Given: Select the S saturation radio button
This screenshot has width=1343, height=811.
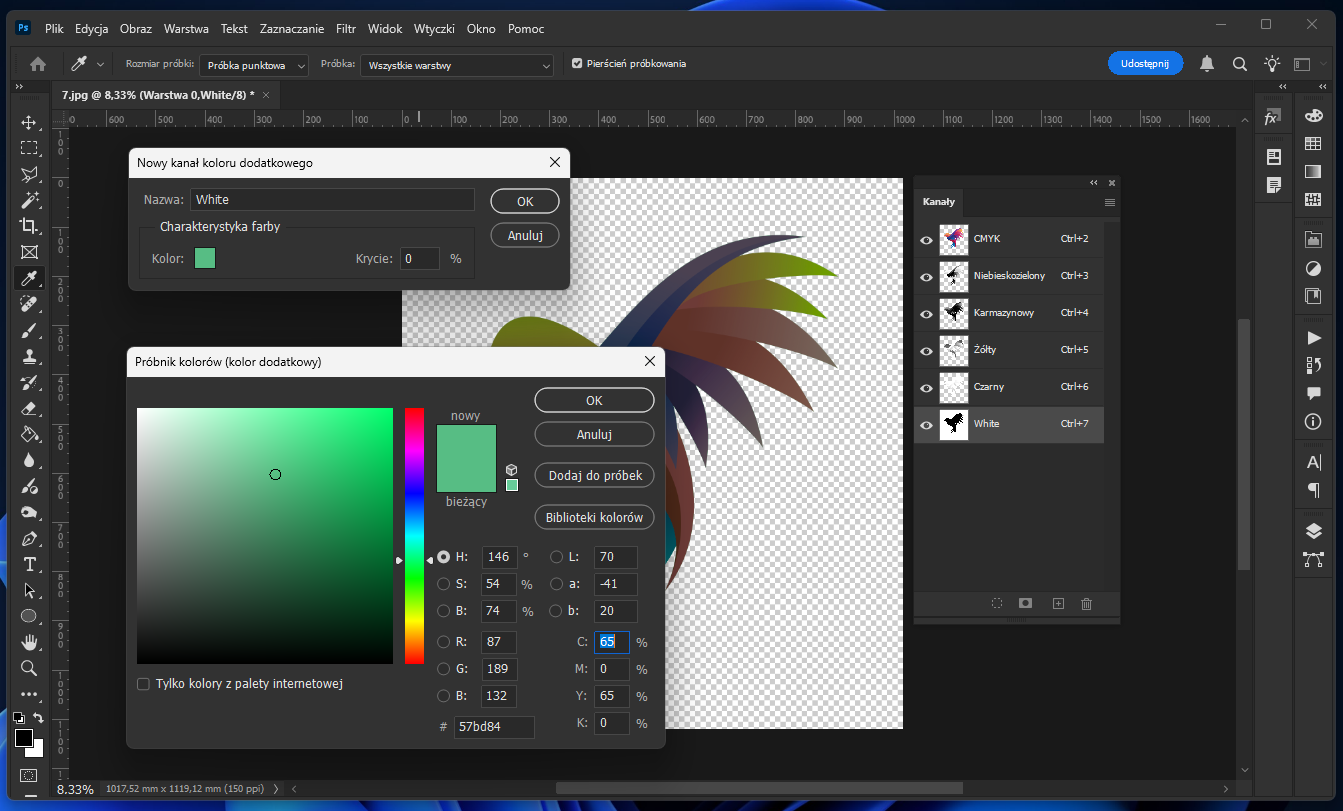Looking at the screenshot, I should (x=443, y=584).
